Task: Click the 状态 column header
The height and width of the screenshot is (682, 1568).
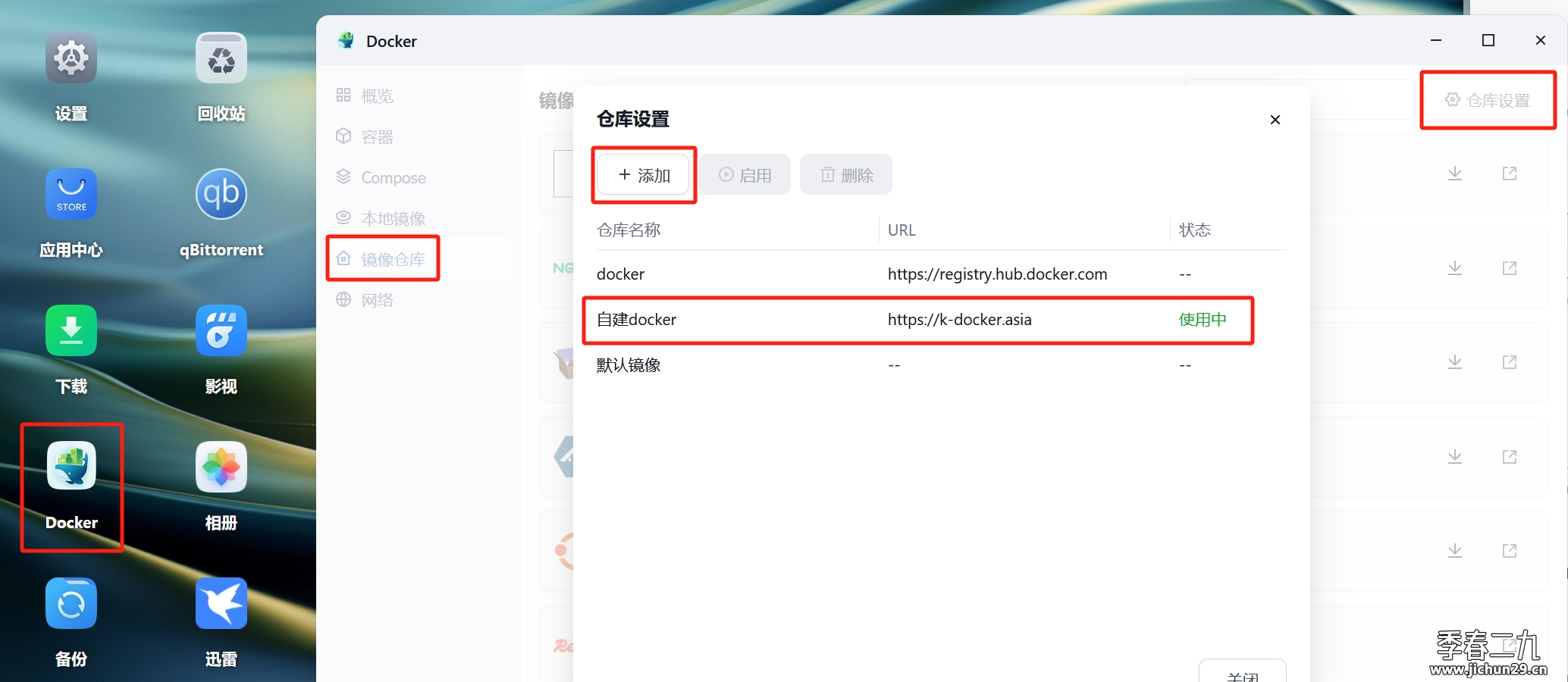Action: click(1195, 230)
